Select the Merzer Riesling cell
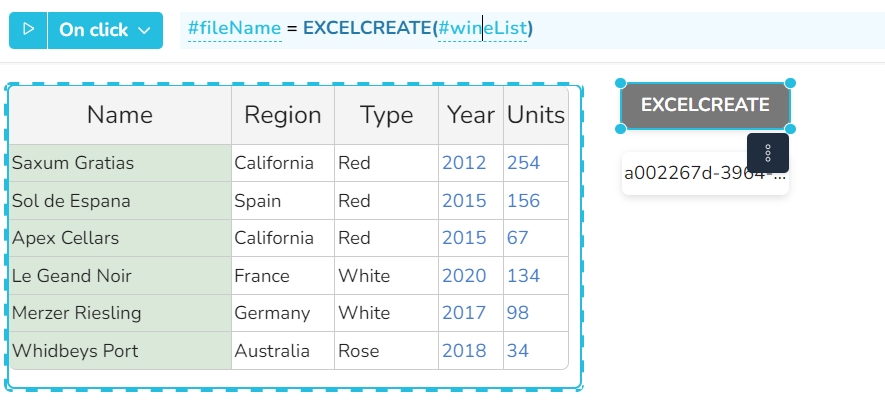 pyautogui.click(x=77, y=313)
